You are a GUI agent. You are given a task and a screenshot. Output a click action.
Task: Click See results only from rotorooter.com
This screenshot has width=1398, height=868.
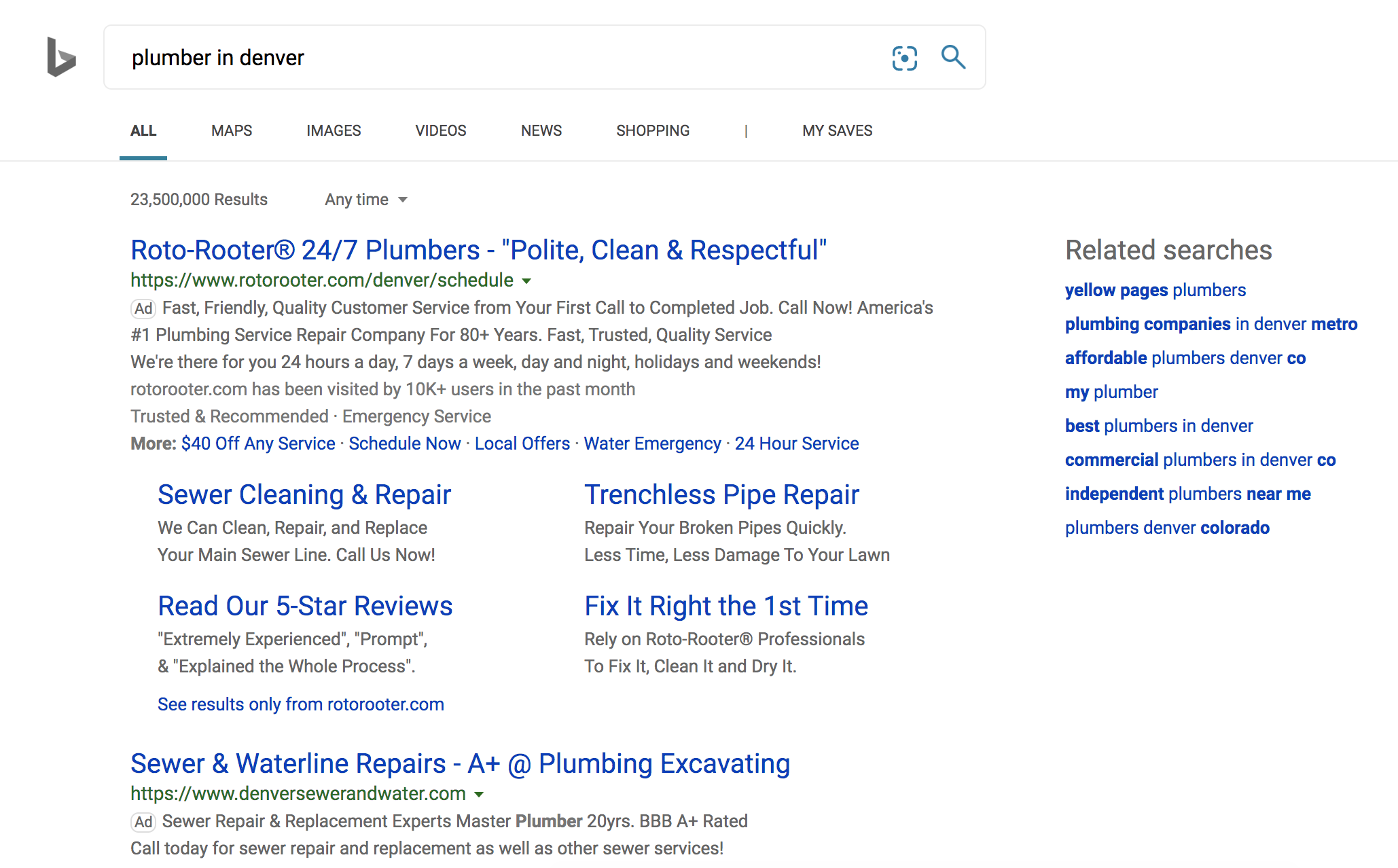point(301,704)
